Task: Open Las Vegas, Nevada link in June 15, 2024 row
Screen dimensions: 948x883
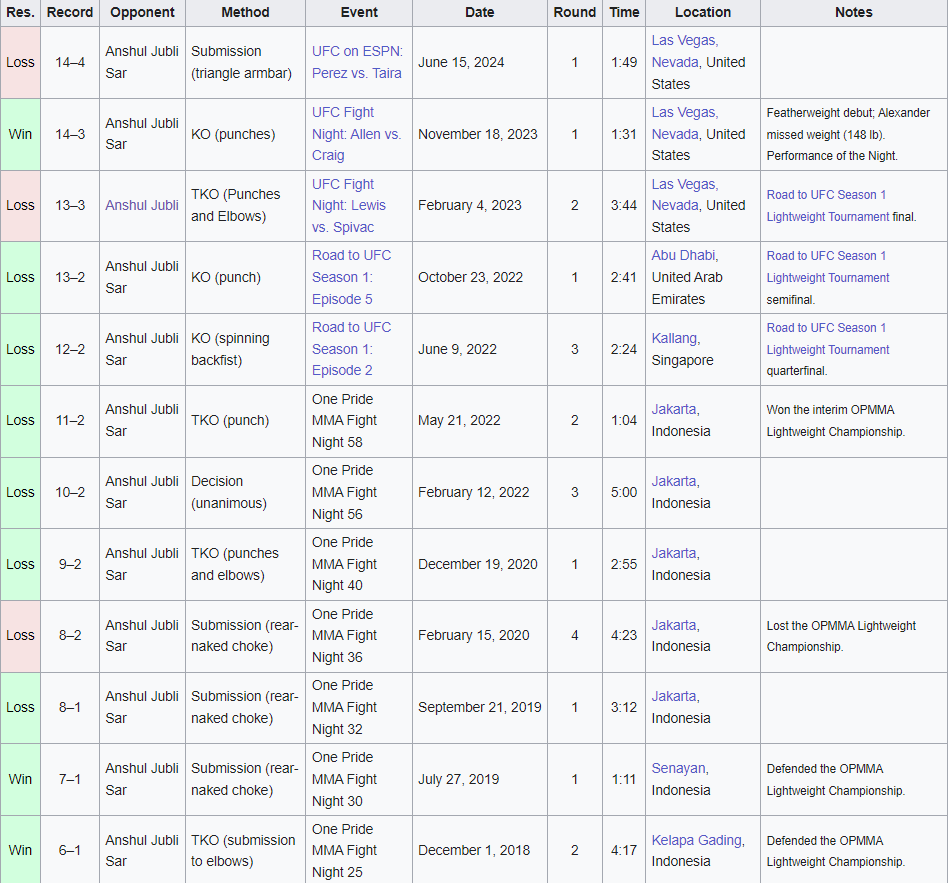Action: 684,51
